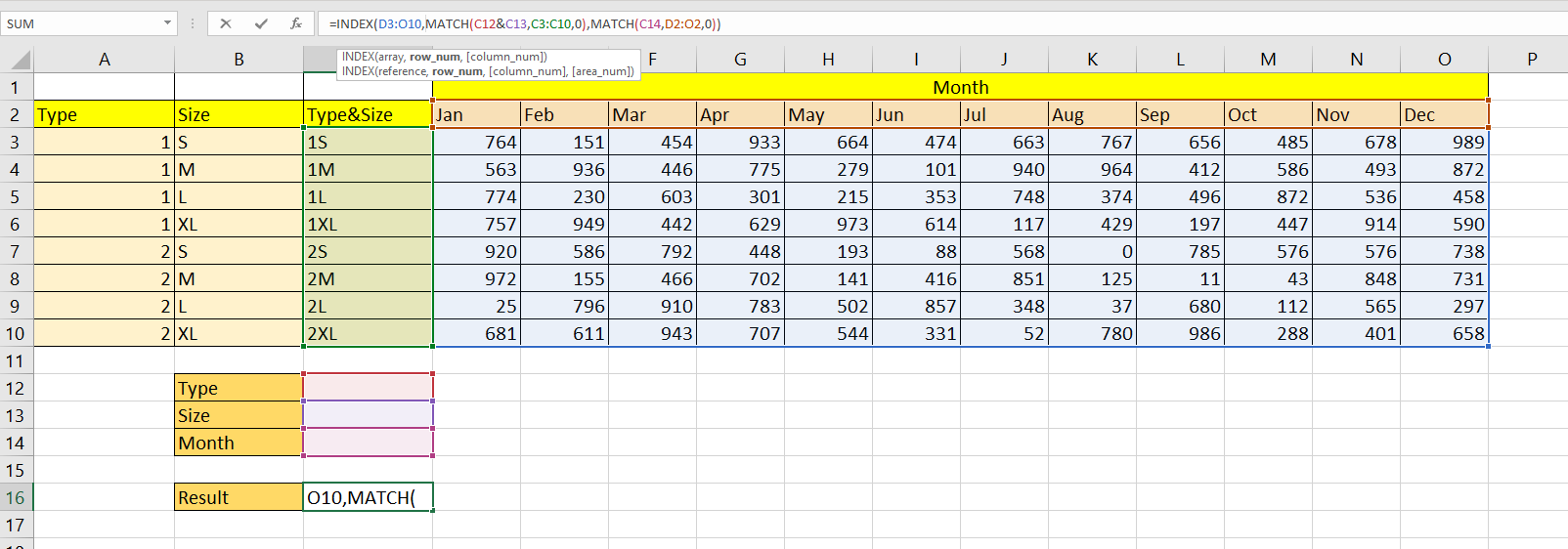Click the 2XL cell in Type&Size column
This screenshot has height=549, width=1568.
point(368,333)
